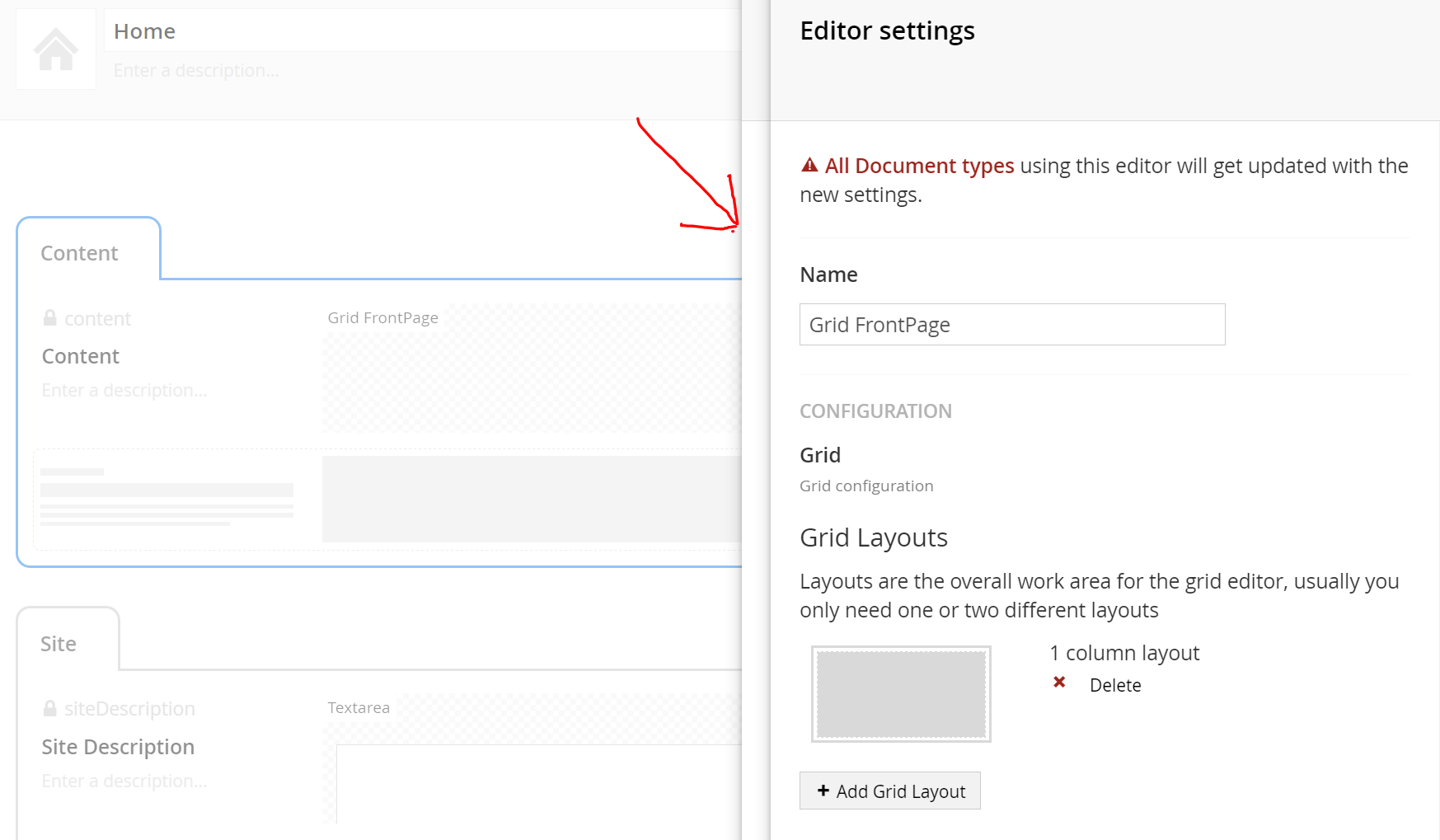Click the Home document type icon

tap(56, 49)
